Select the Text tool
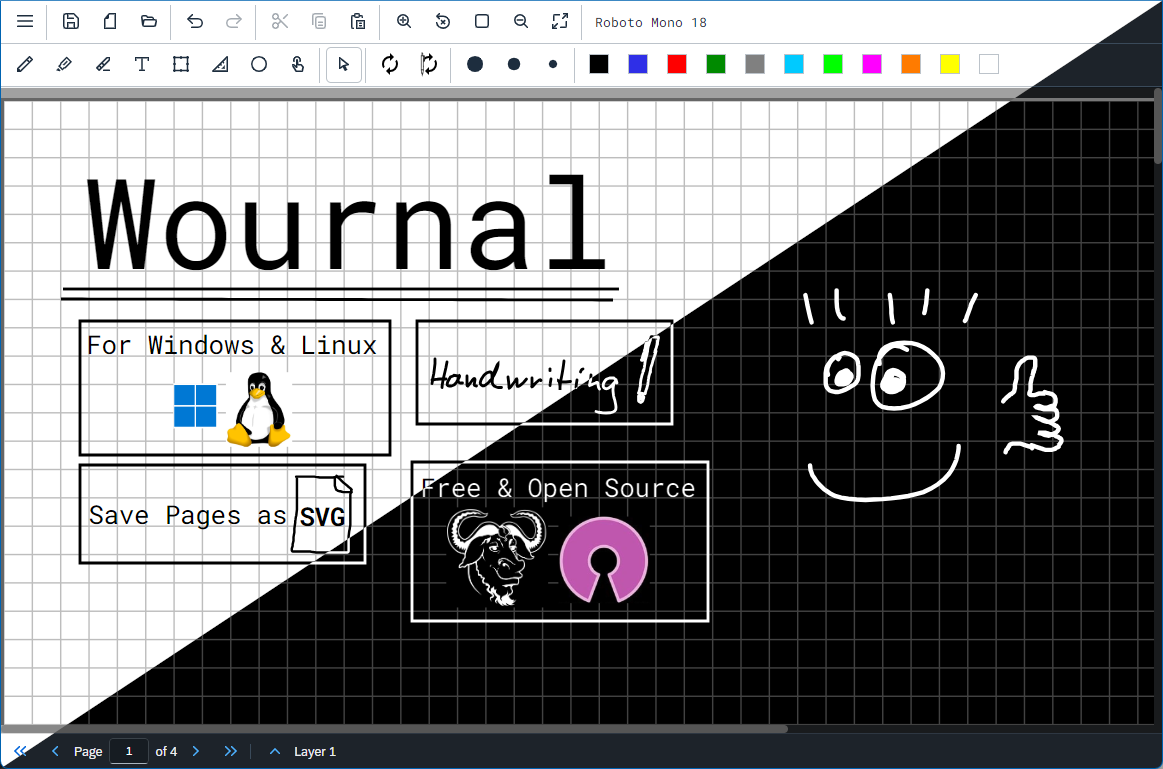 coord(142,65)
